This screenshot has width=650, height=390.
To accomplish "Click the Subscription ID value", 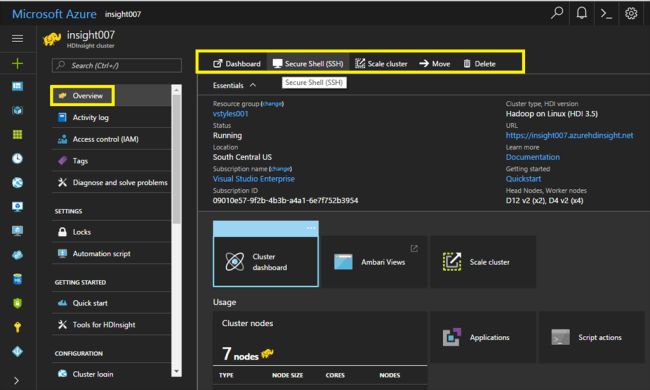I will pos(285,201).
